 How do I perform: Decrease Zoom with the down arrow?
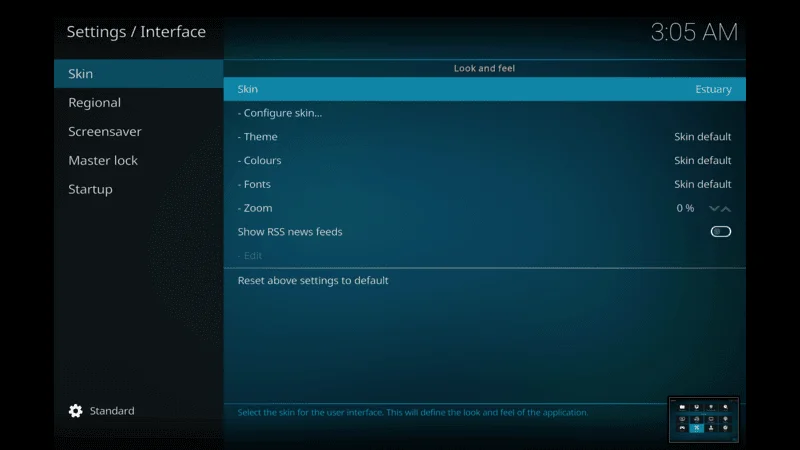[714, 208]
